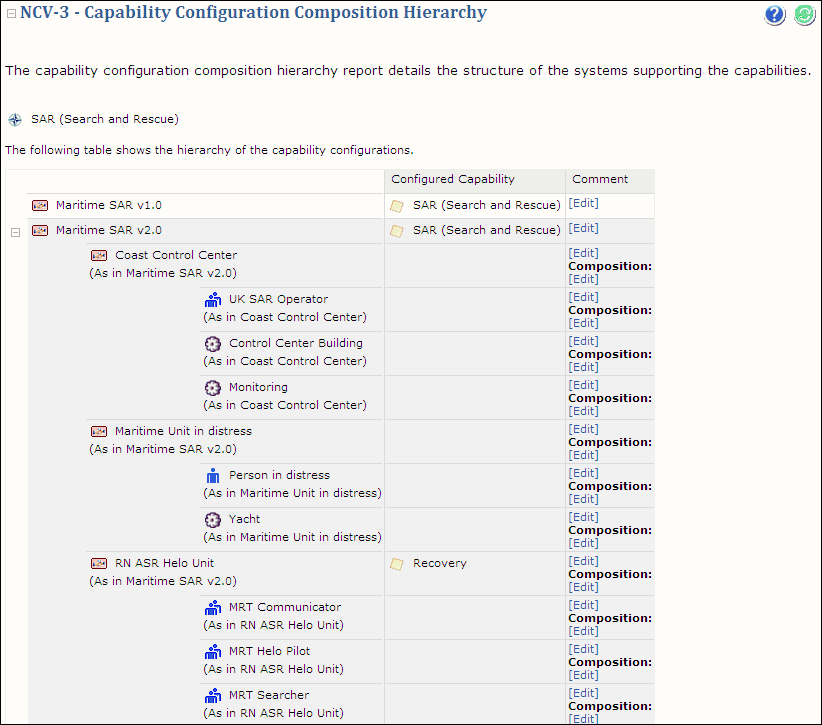This screenshot has width=822, height=725.
Task: Collapse the NCV-3 report section header
Action: tap(11, 14)
